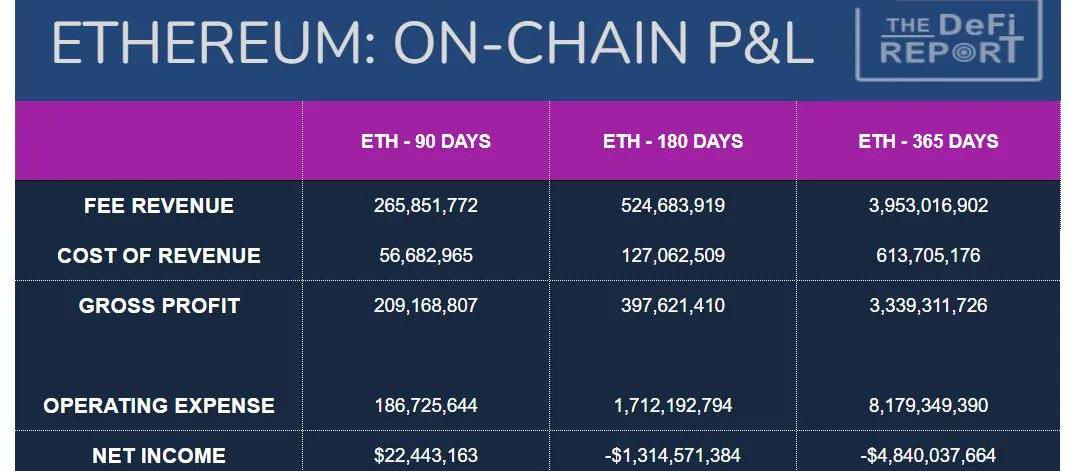Viewport: 1081px width, 471px height.
Task: Select the Gross Profit row label
Action: click(x=159, y=306)
